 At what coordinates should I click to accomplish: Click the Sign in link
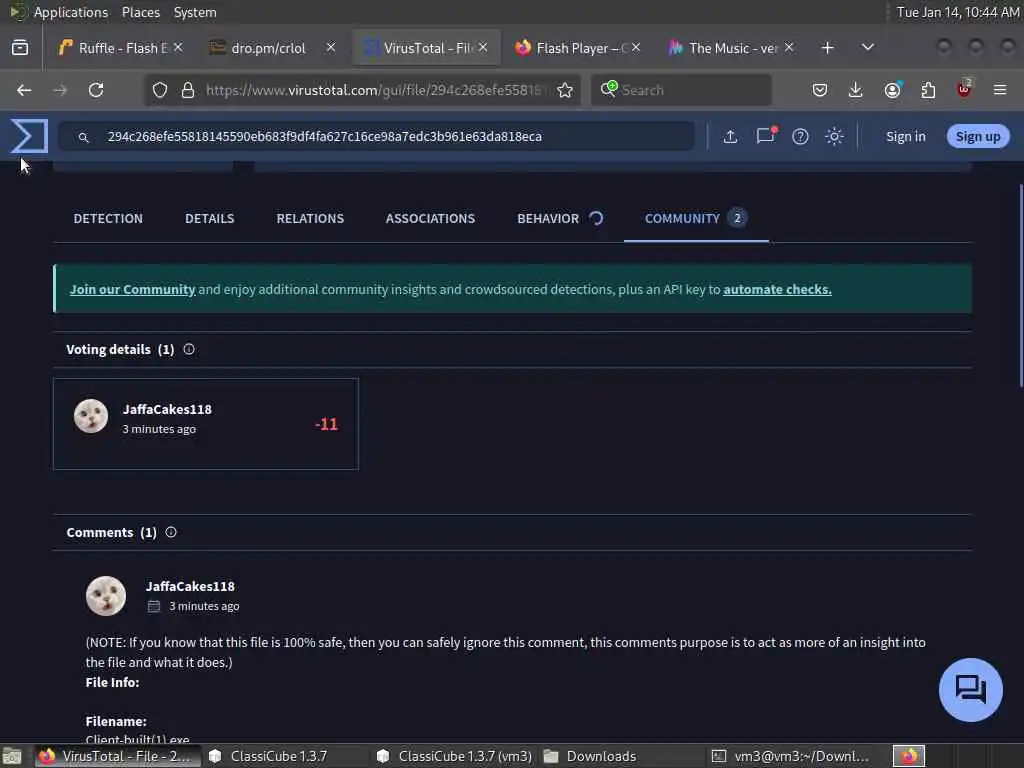tap(906, 136)
